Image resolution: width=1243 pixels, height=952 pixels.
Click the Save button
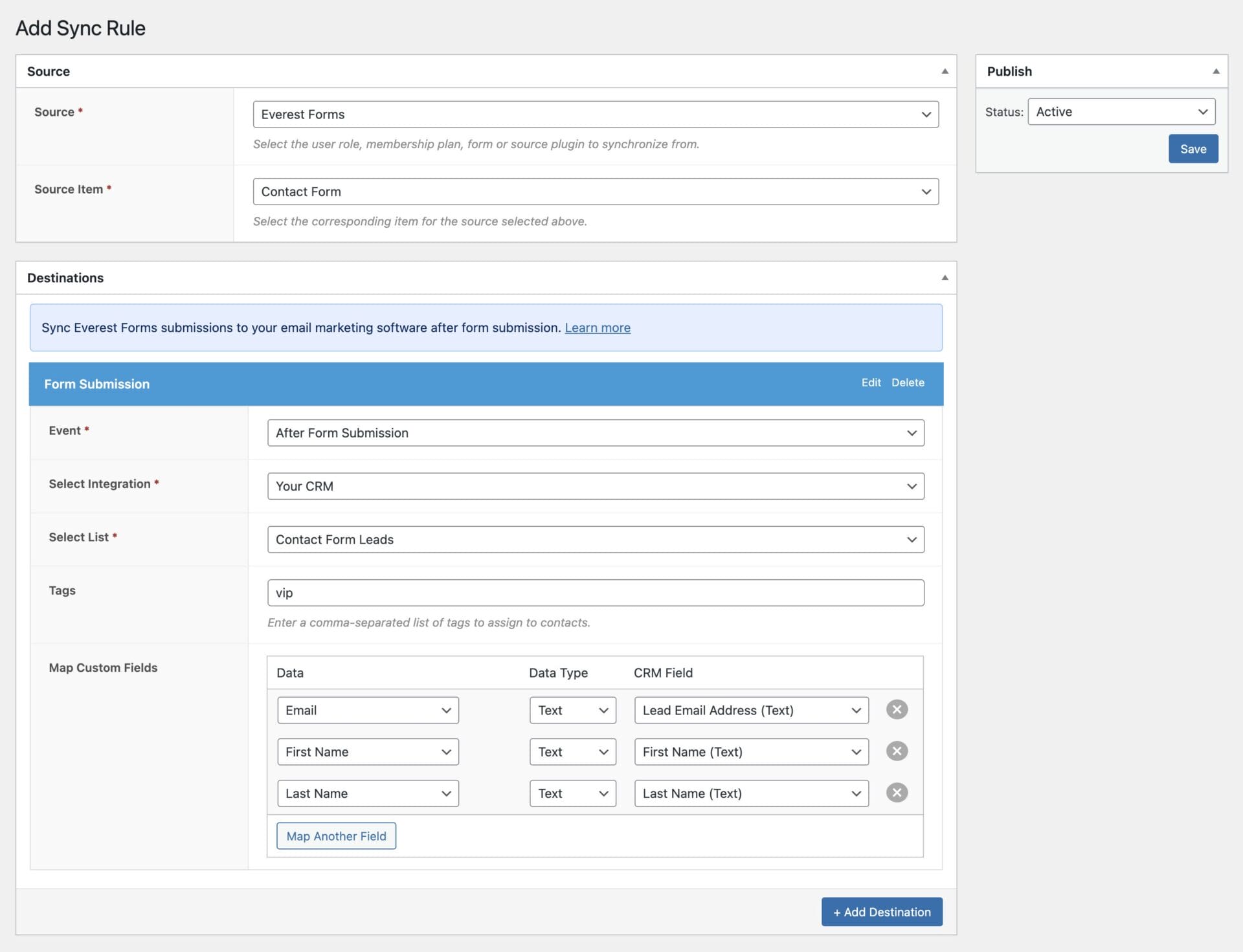1193,149
